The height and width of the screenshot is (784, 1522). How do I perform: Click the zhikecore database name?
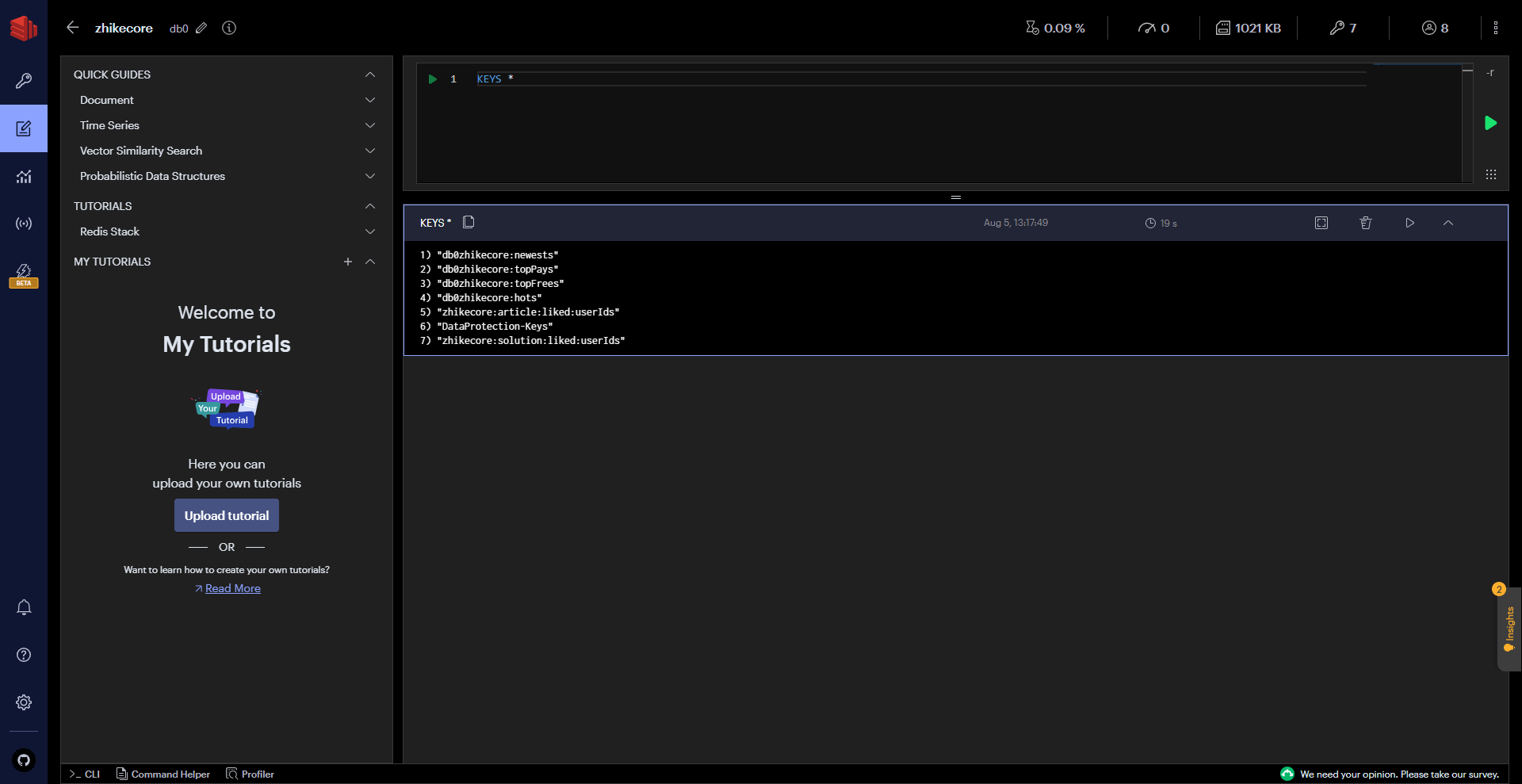(124, 28)
